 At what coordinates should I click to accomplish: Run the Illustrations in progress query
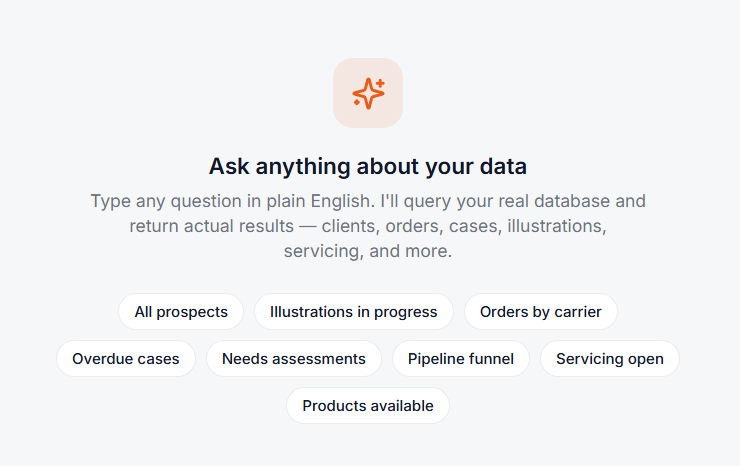coord(353,312)
